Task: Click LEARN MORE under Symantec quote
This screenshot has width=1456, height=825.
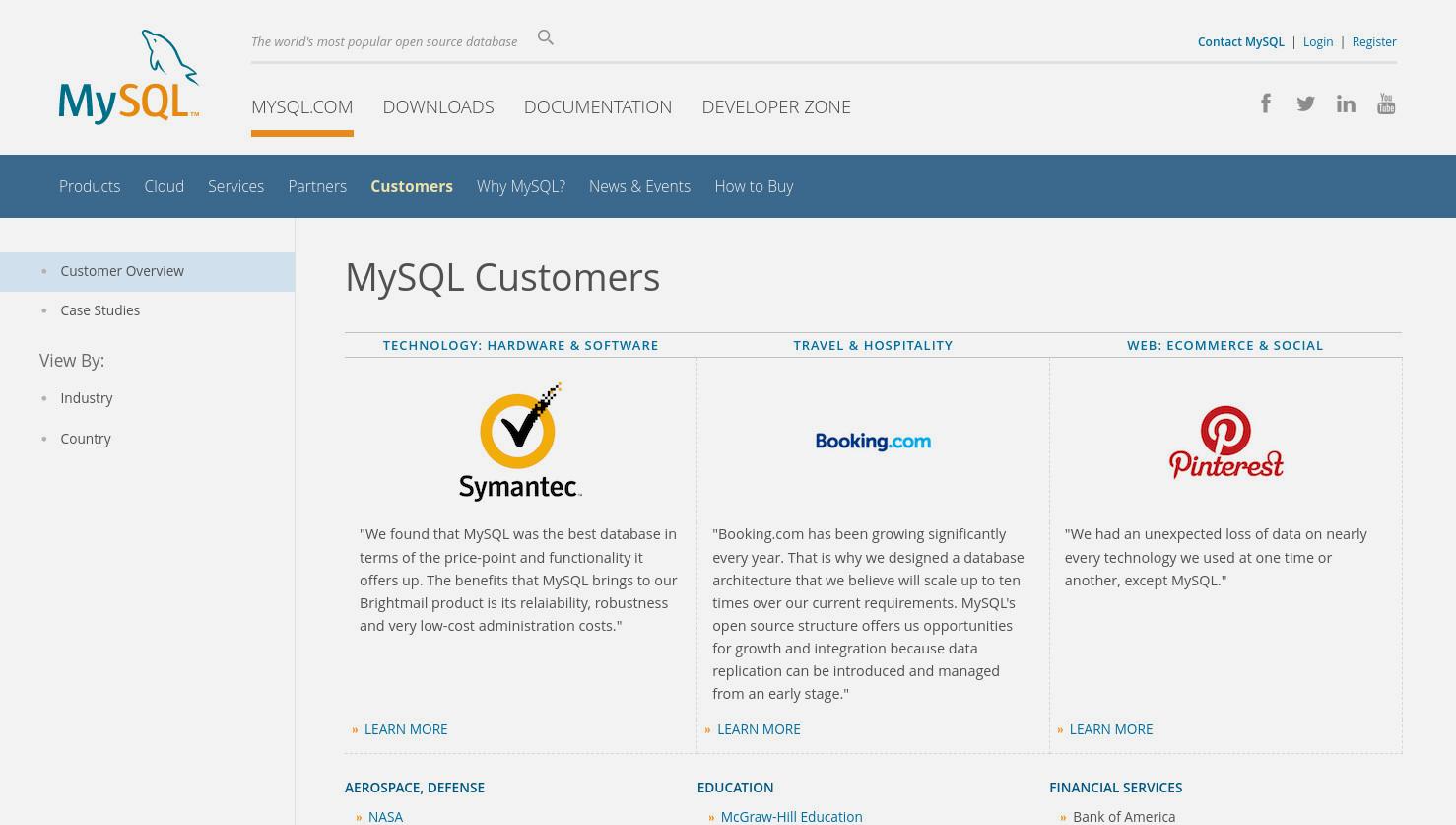Action: [x=406, y=729]
